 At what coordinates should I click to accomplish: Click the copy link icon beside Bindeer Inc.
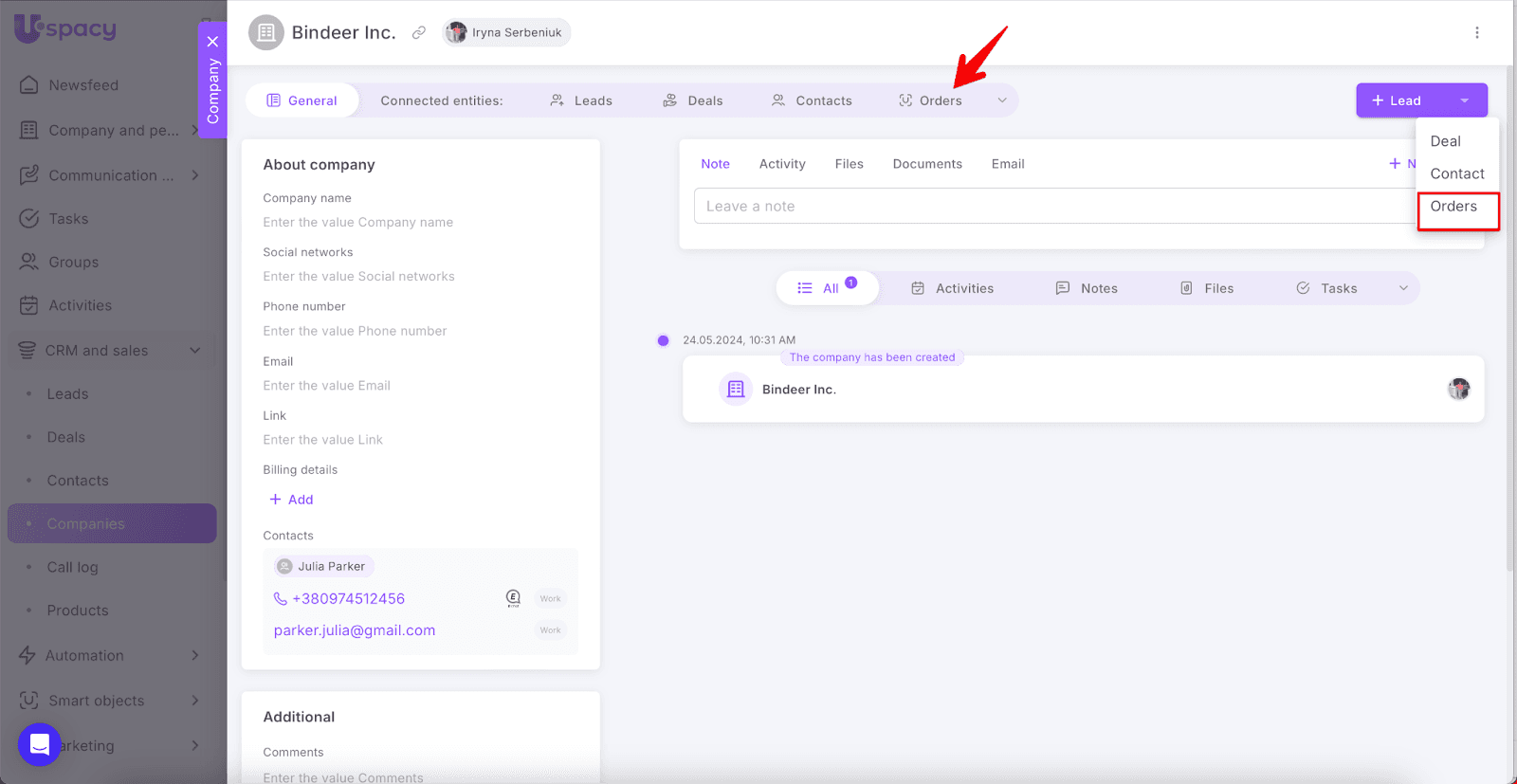(x=418, y=32)
